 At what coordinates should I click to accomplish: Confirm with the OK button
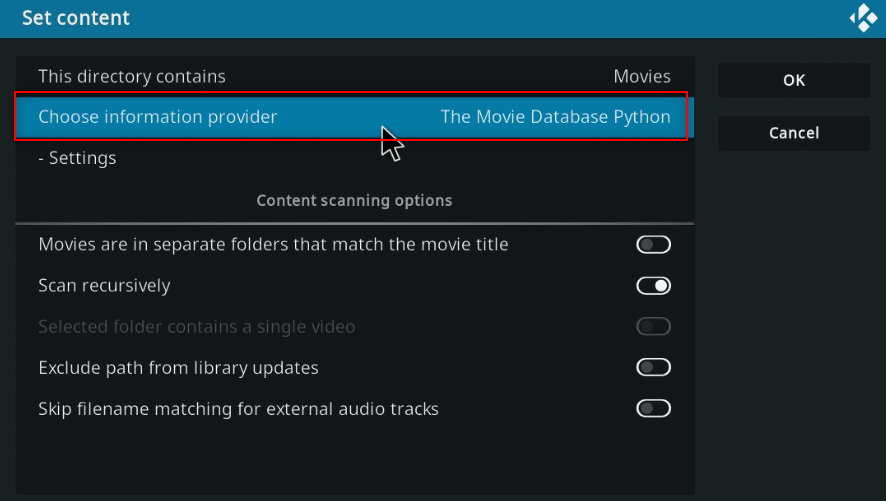[x=794, y=80]
